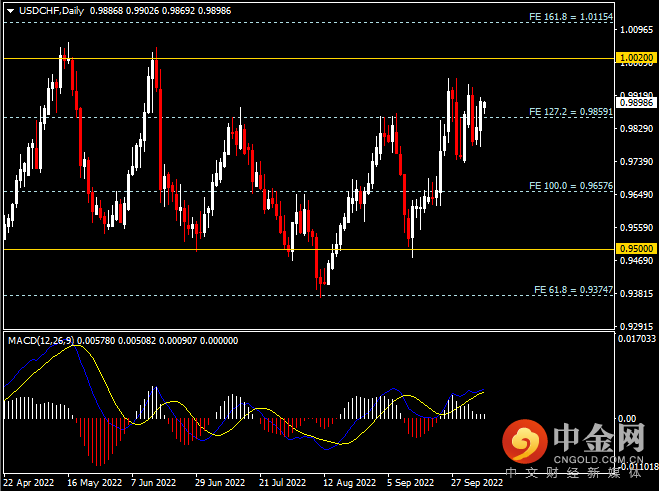Click the 29 Jun 2022 date label

pyautogui.click(x=220, y=483)
